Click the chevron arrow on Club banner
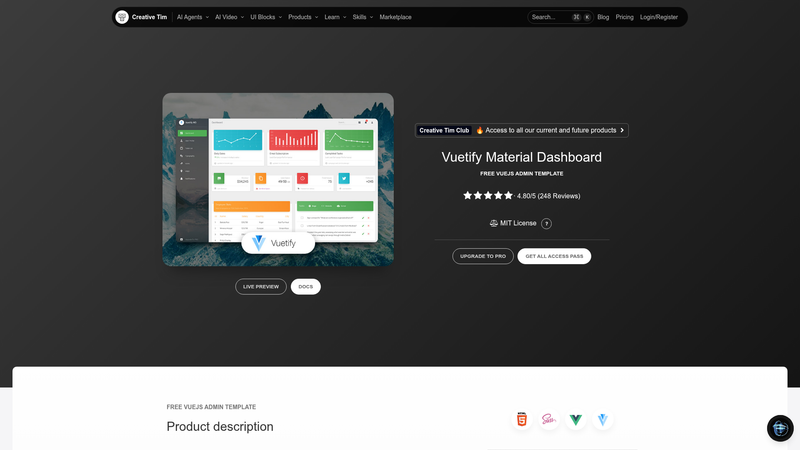Viewport: 800px width, 450px height. [622, 130]
